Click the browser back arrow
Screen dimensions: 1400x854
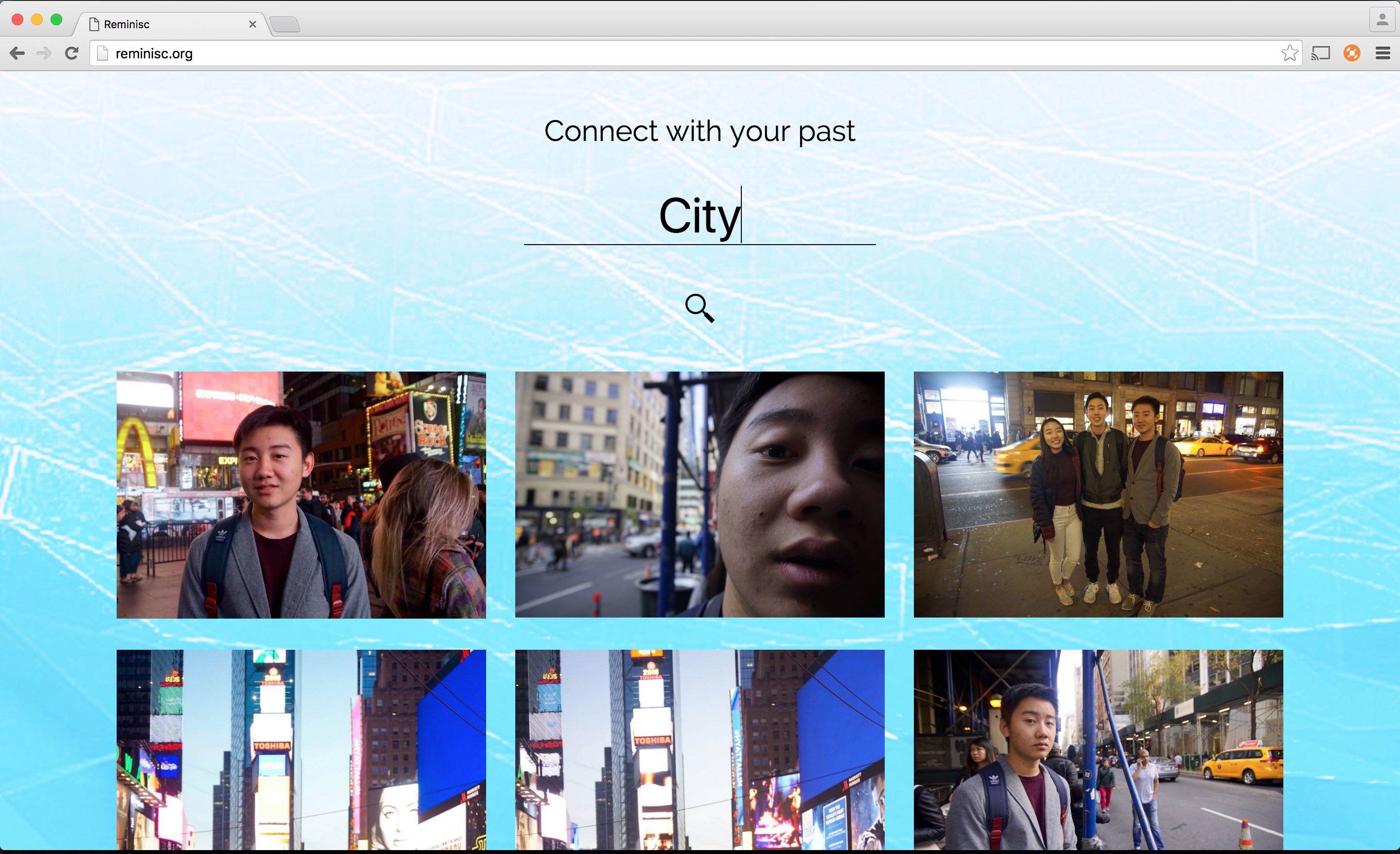pos(17,53)
